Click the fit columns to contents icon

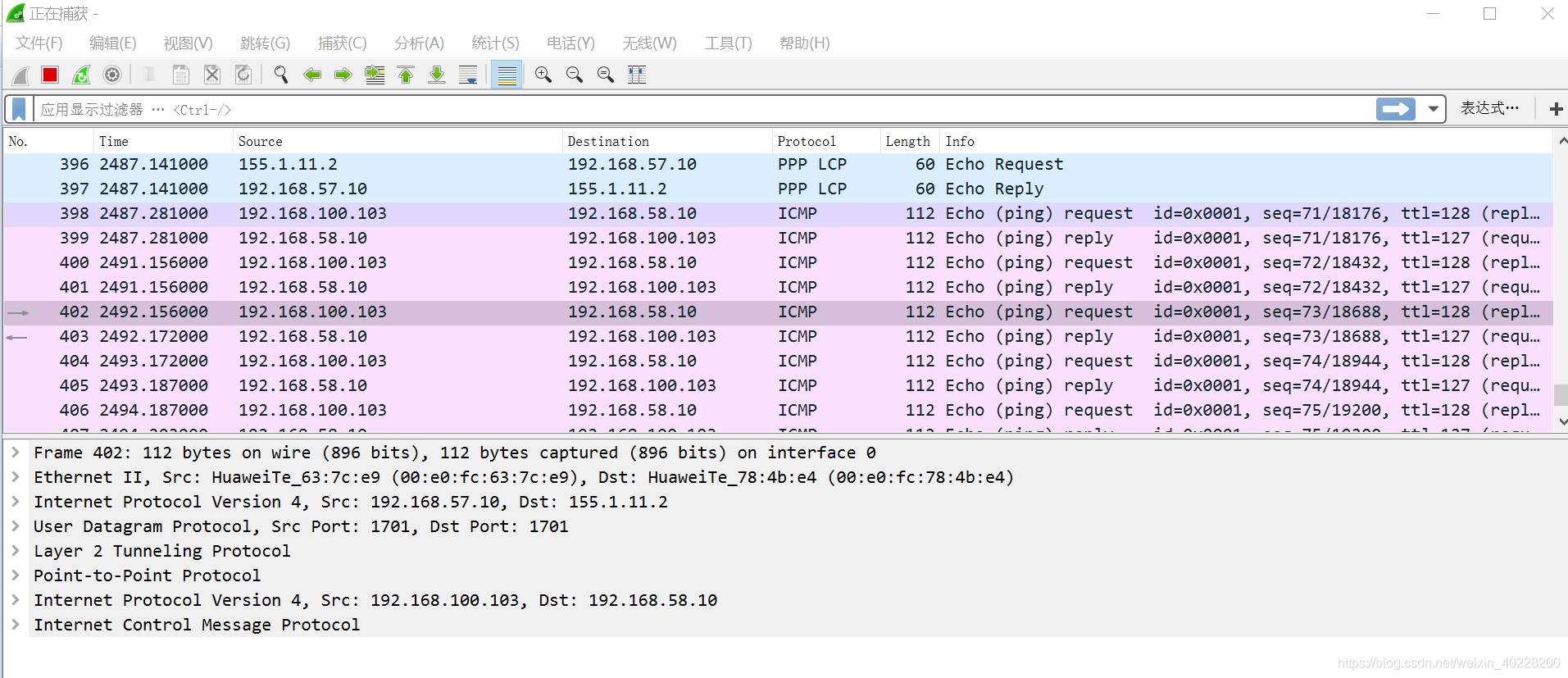pyautogui.click(x=637, y=75)
